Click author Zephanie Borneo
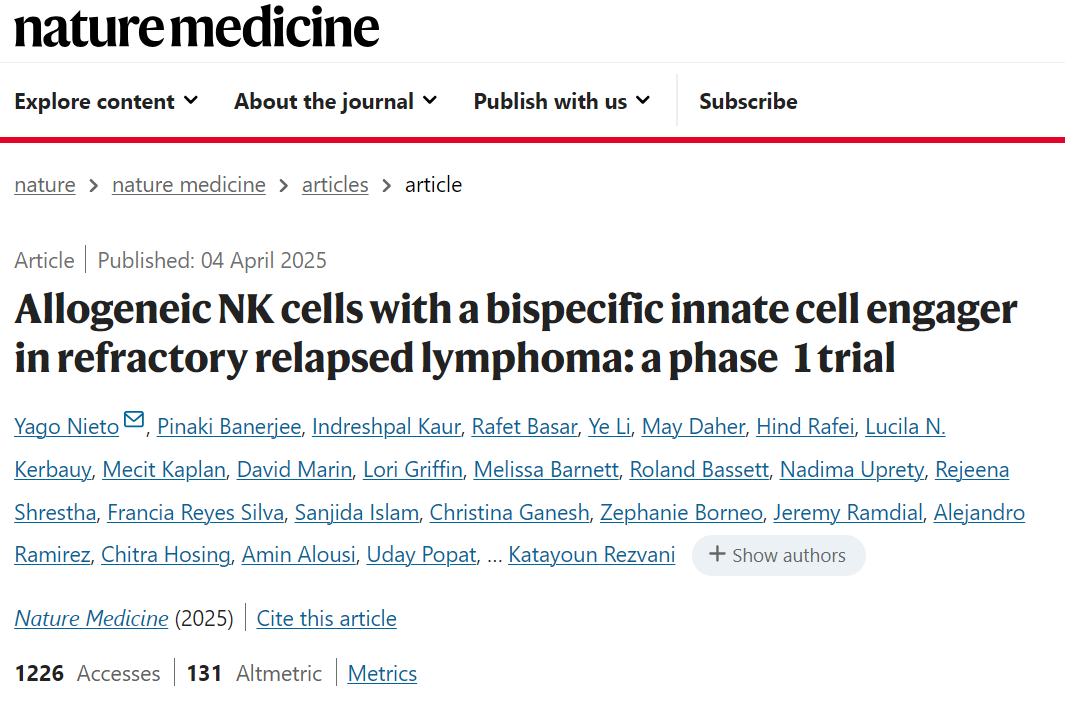The width and height of the screenshot is (1065, 709). [681, 513]
